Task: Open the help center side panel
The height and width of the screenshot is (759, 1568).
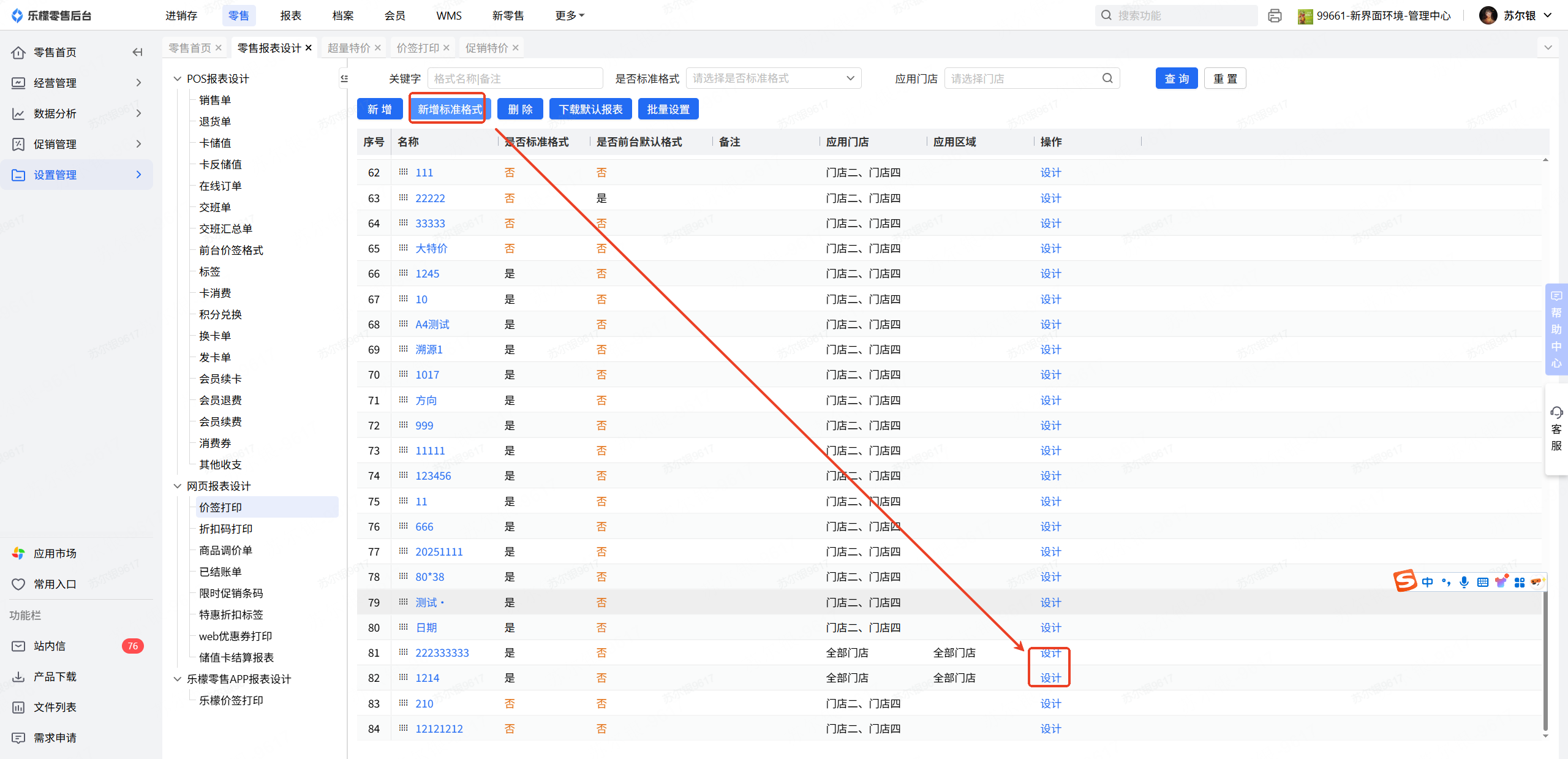Action: point(1556,329)
